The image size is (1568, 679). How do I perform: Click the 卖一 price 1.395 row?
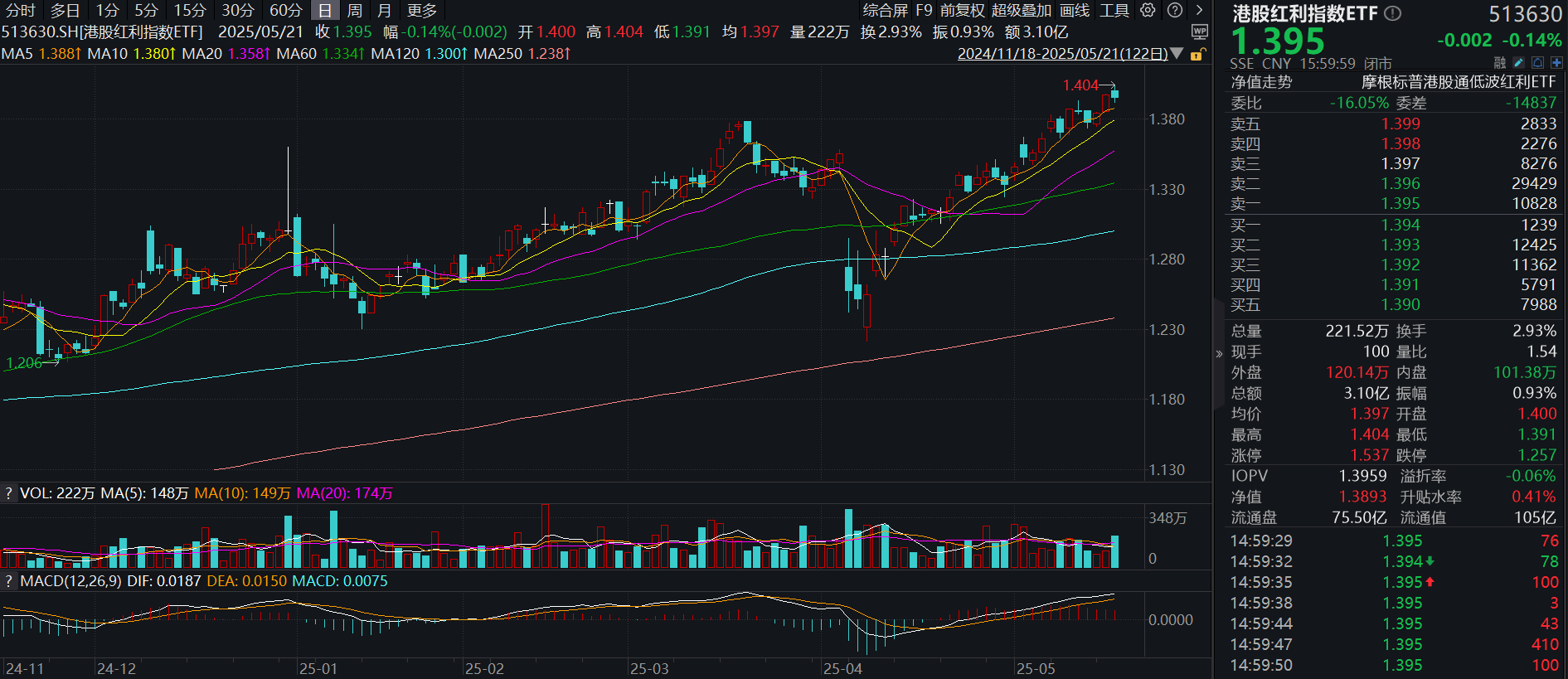[x=1394, y=203]
